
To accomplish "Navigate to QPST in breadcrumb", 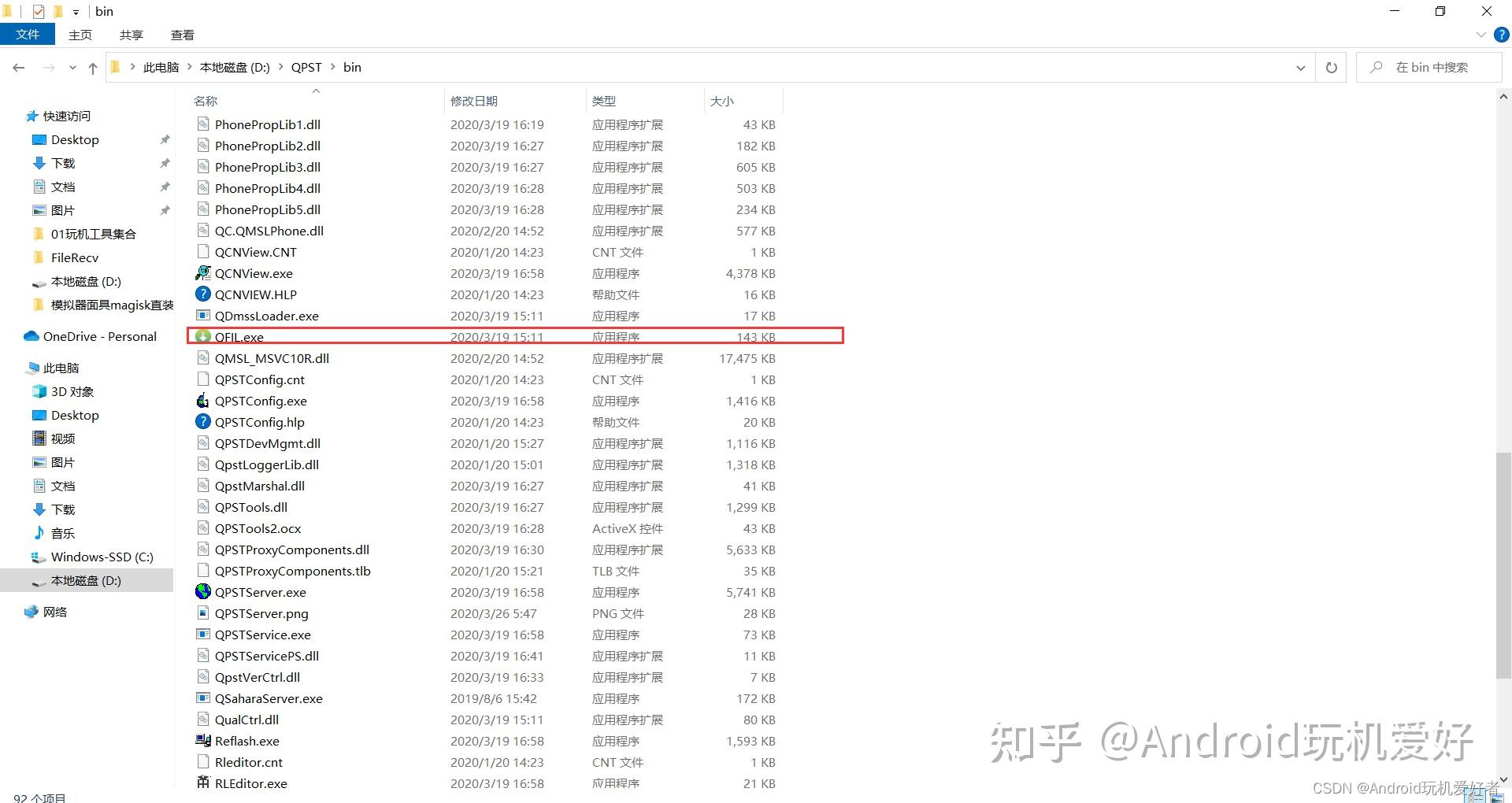I will [x=306, y=68].
